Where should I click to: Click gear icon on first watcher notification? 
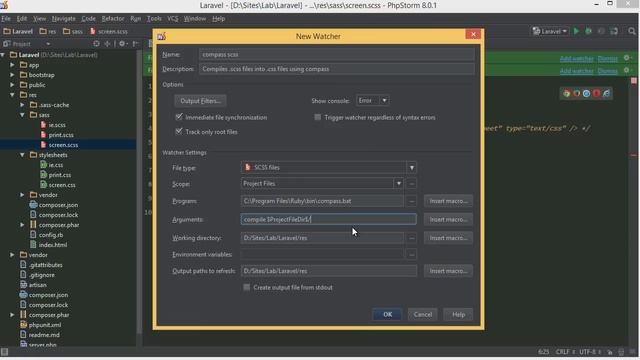click(627, 58)
